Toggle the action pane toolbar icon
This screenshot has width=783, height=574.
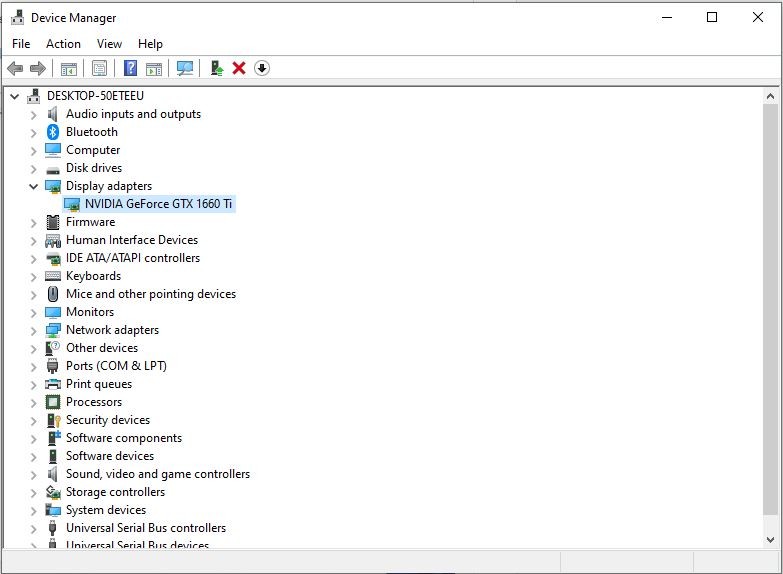click(154, 68)
